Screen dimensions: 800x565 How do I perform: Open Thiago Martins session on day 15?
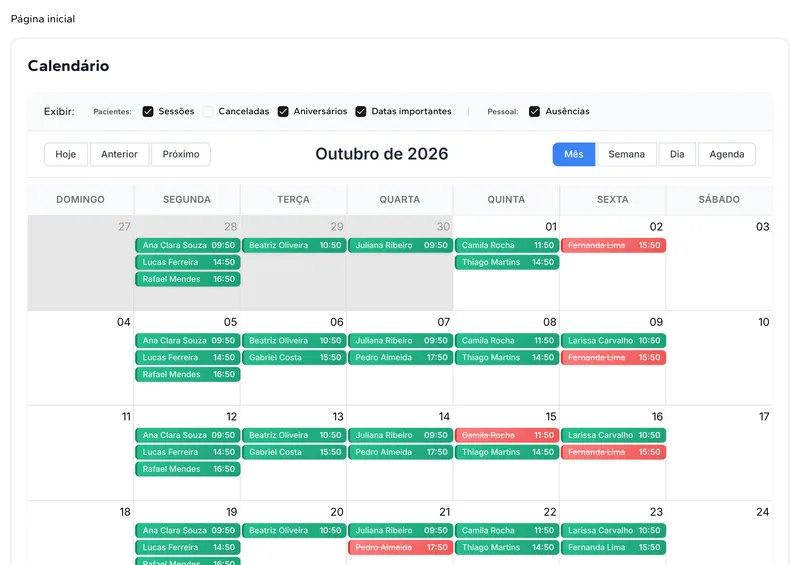click(x=507, y=452)
